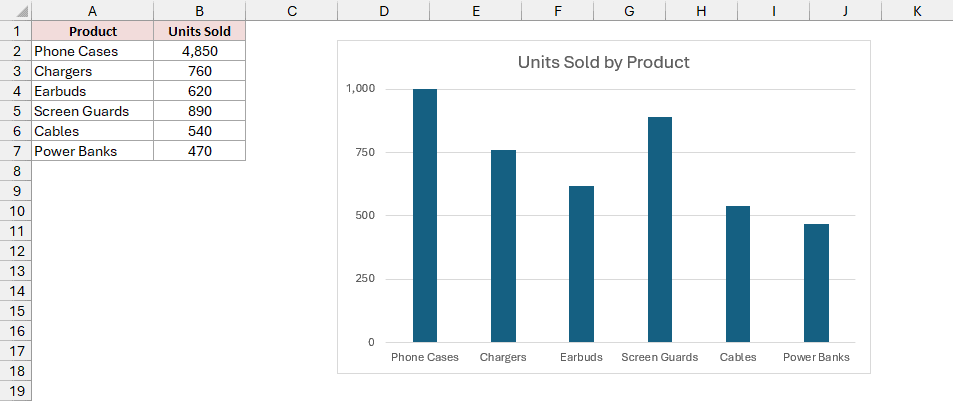Select column F header
Viewport: 953px width, 401px height.
pyautogui.click(x=557, y=10)
